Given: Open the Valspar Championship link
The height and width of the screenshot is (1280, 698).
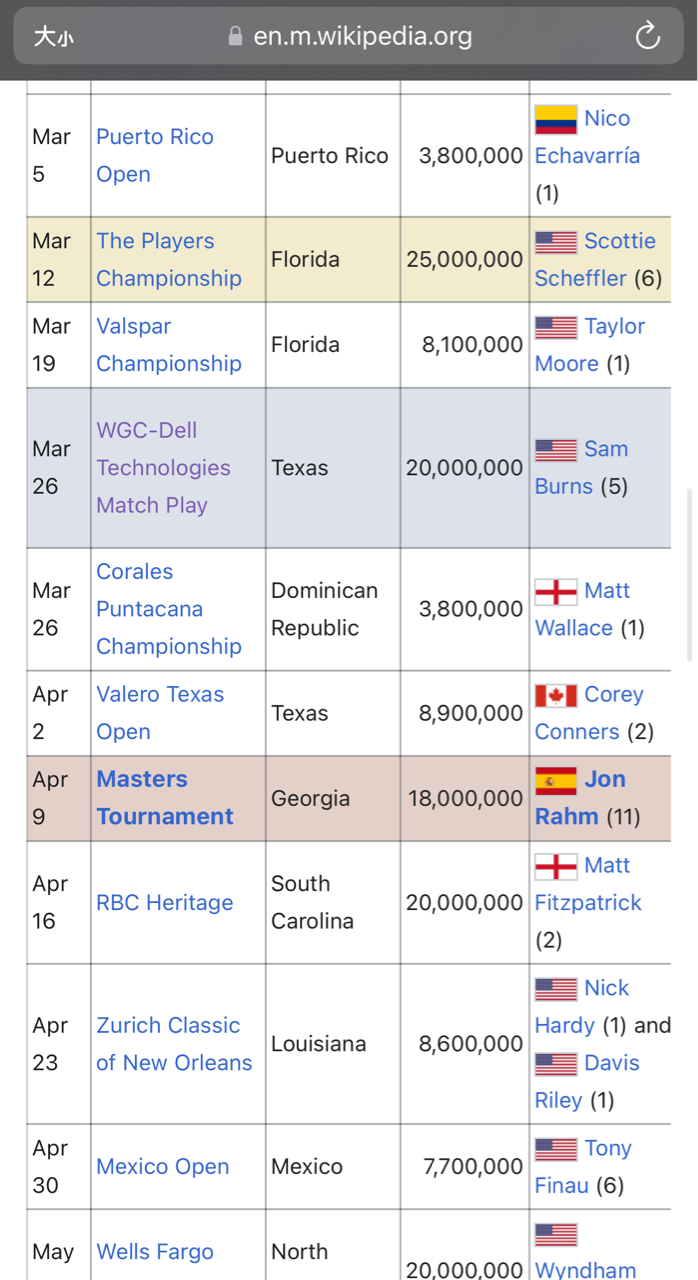Looking at the screenshot, I should tap(169, 345).
